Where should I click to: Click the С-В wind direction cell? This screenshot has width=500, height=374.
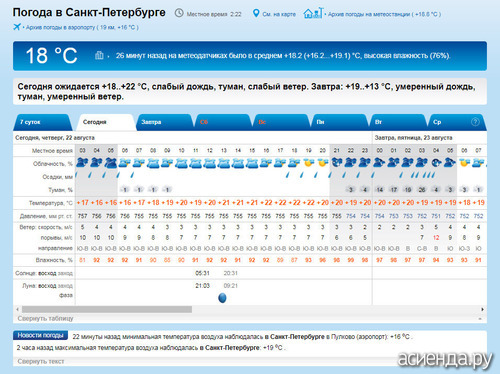click(422, 248)
